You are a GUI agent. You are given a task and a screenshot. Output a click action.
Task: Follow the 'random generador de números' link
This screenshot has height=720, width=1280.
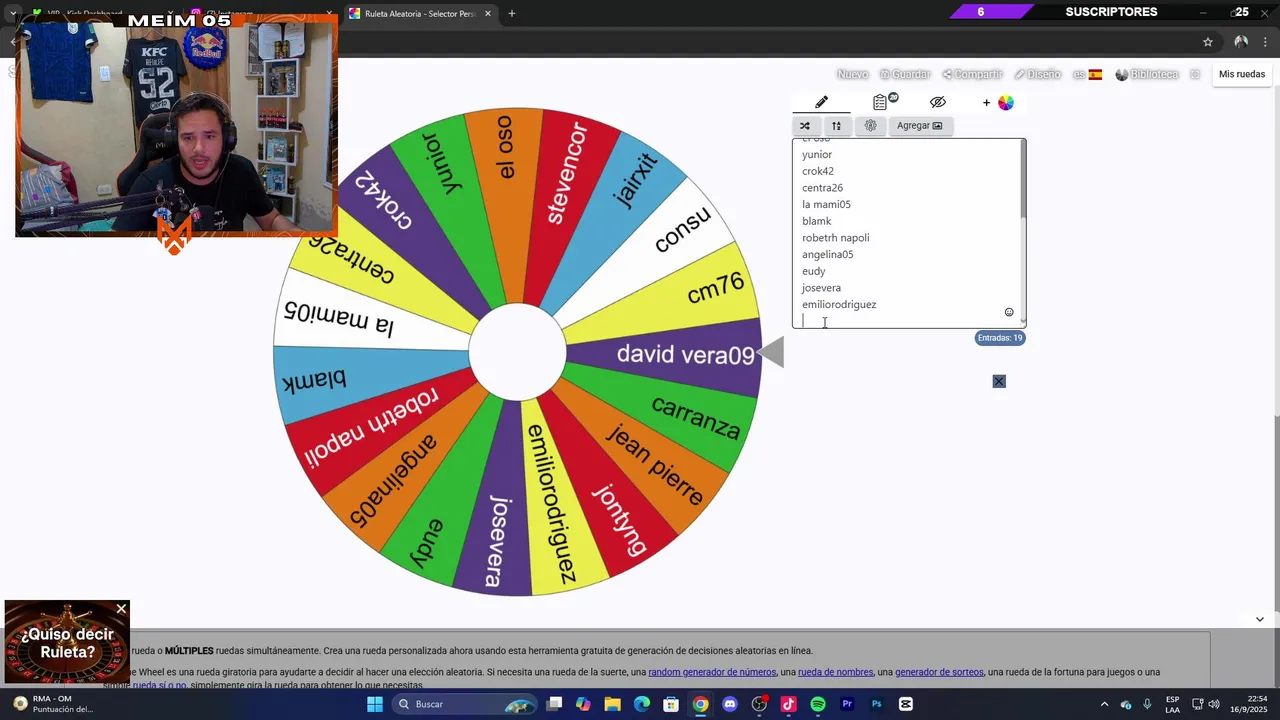(712, 672)
